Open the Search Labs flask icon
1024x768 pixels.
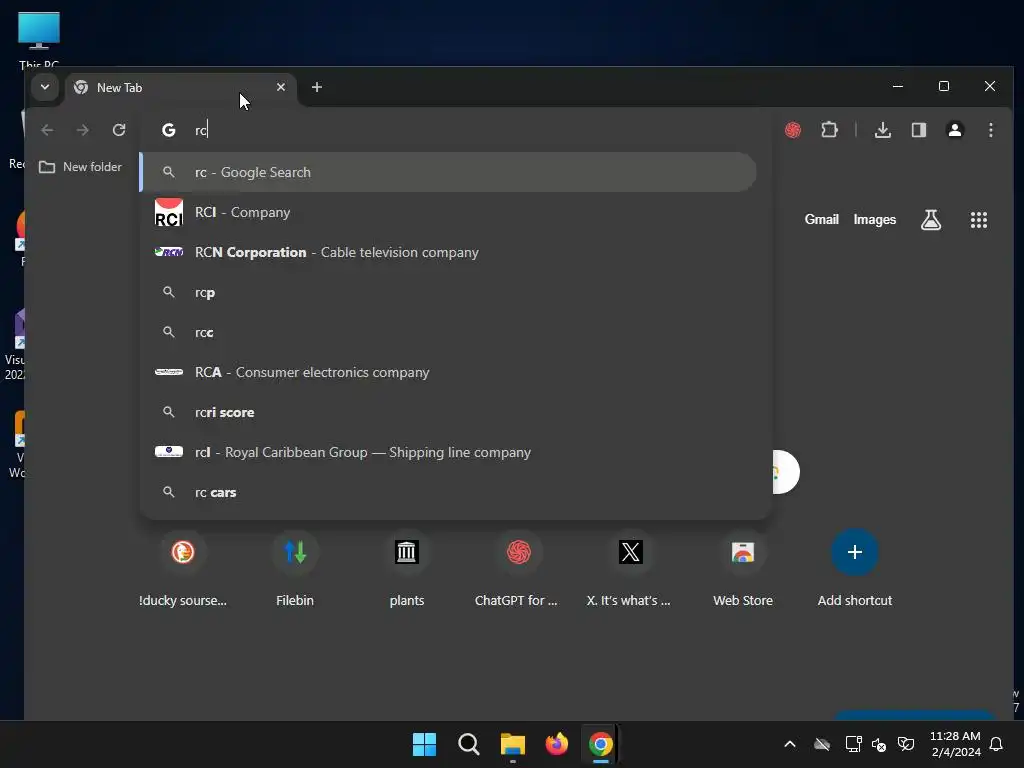coord(931,219)
